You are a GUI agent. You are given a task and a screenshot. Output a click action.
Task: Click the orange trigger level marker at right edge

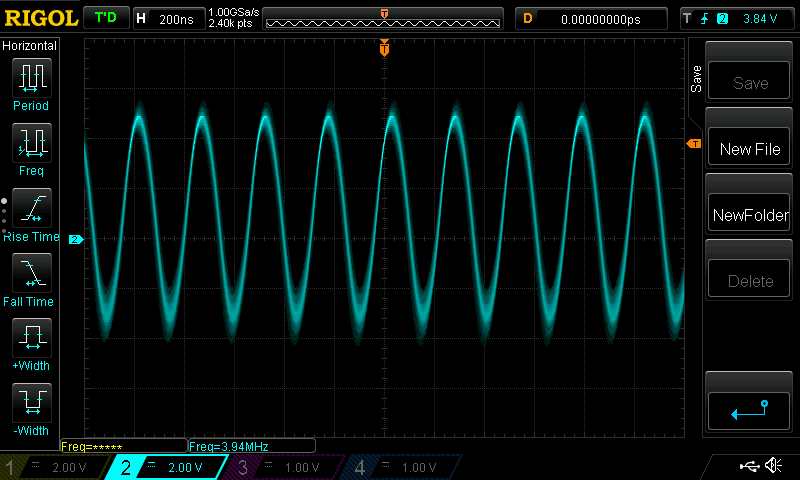point(693,144)
